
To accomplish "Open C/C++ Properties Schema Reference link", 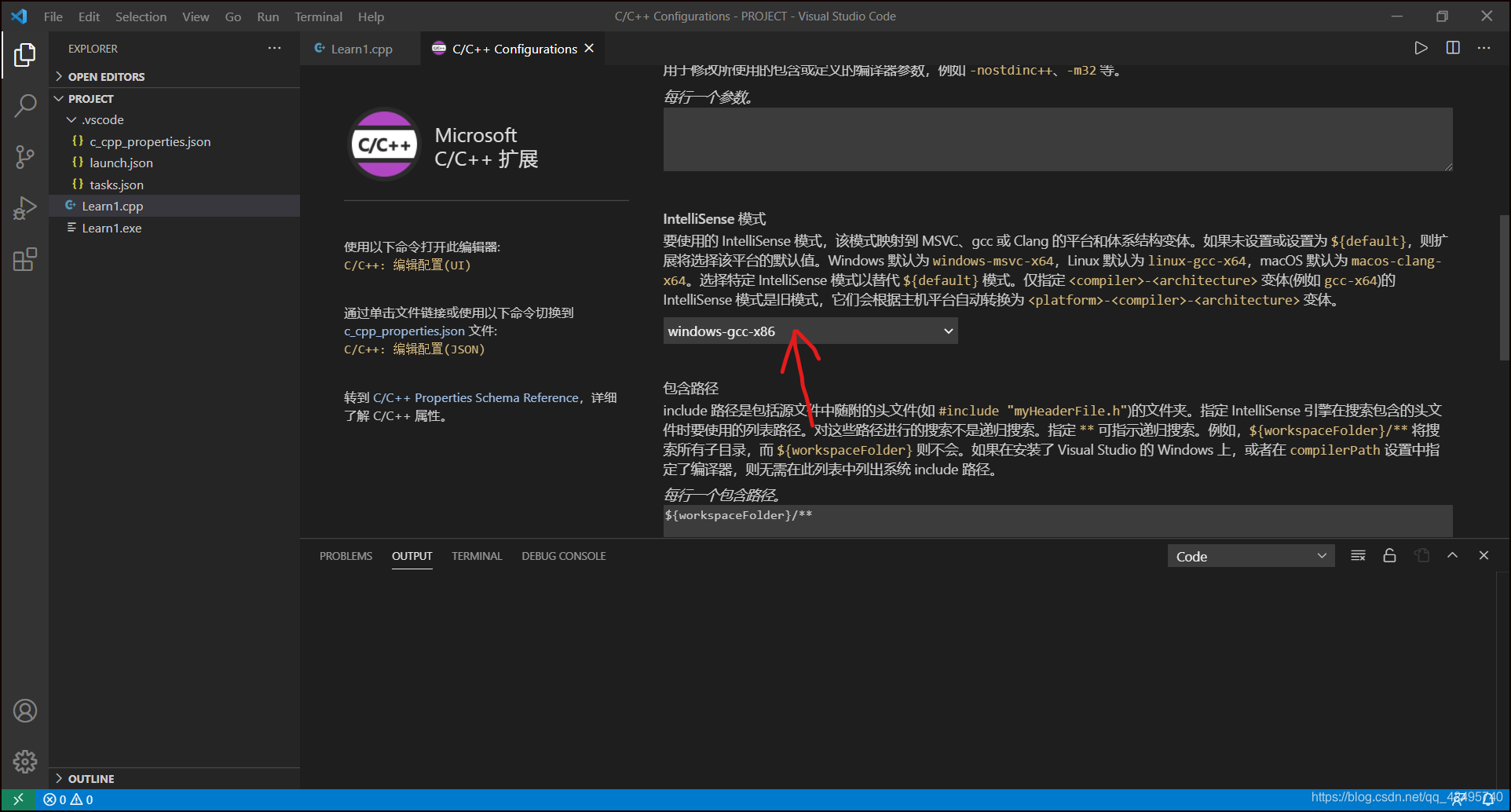I will [x=476, y=398].
